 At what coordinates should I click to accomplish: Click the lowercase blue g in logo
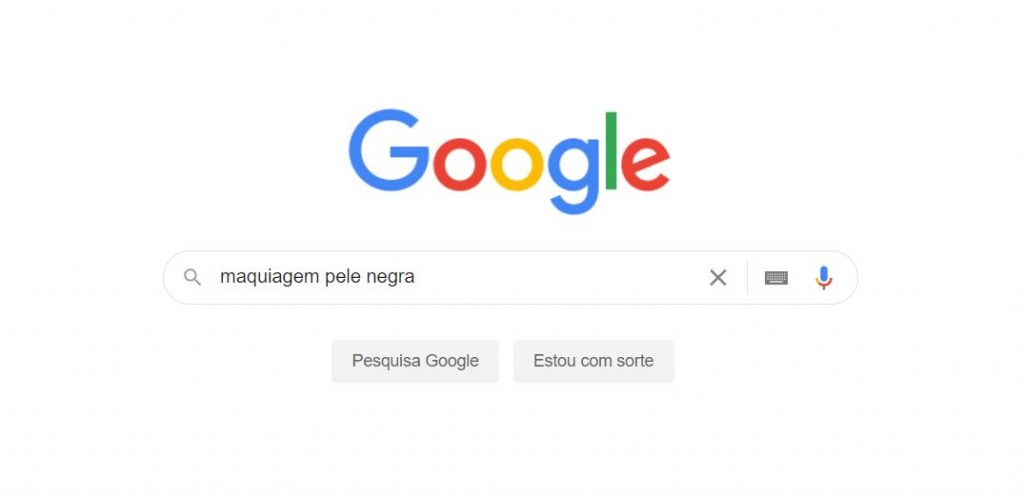[573, 176]
